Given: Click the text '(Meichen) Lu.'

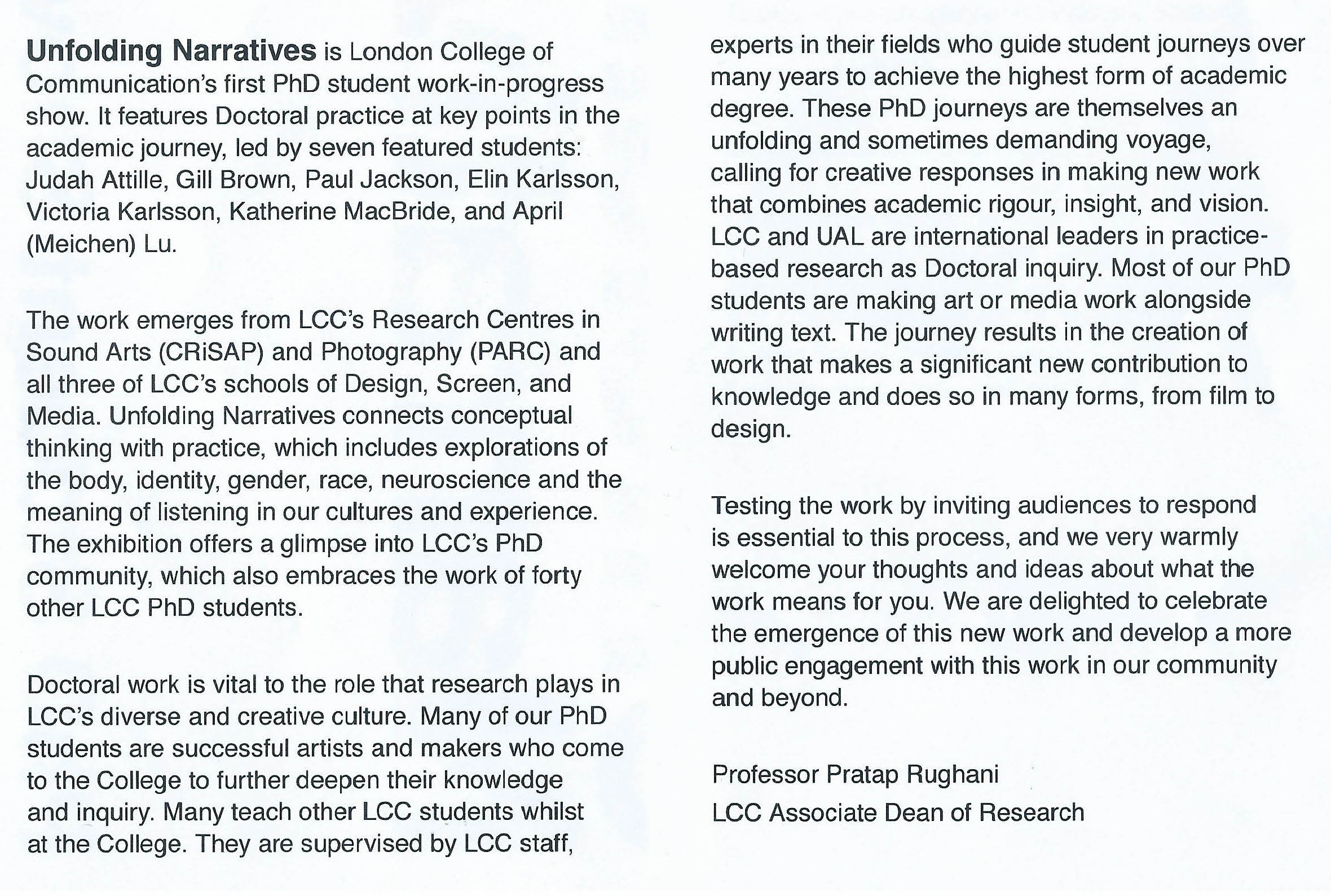Looking at the screenshot, I should pyautogui.click(x=102, y=245).
